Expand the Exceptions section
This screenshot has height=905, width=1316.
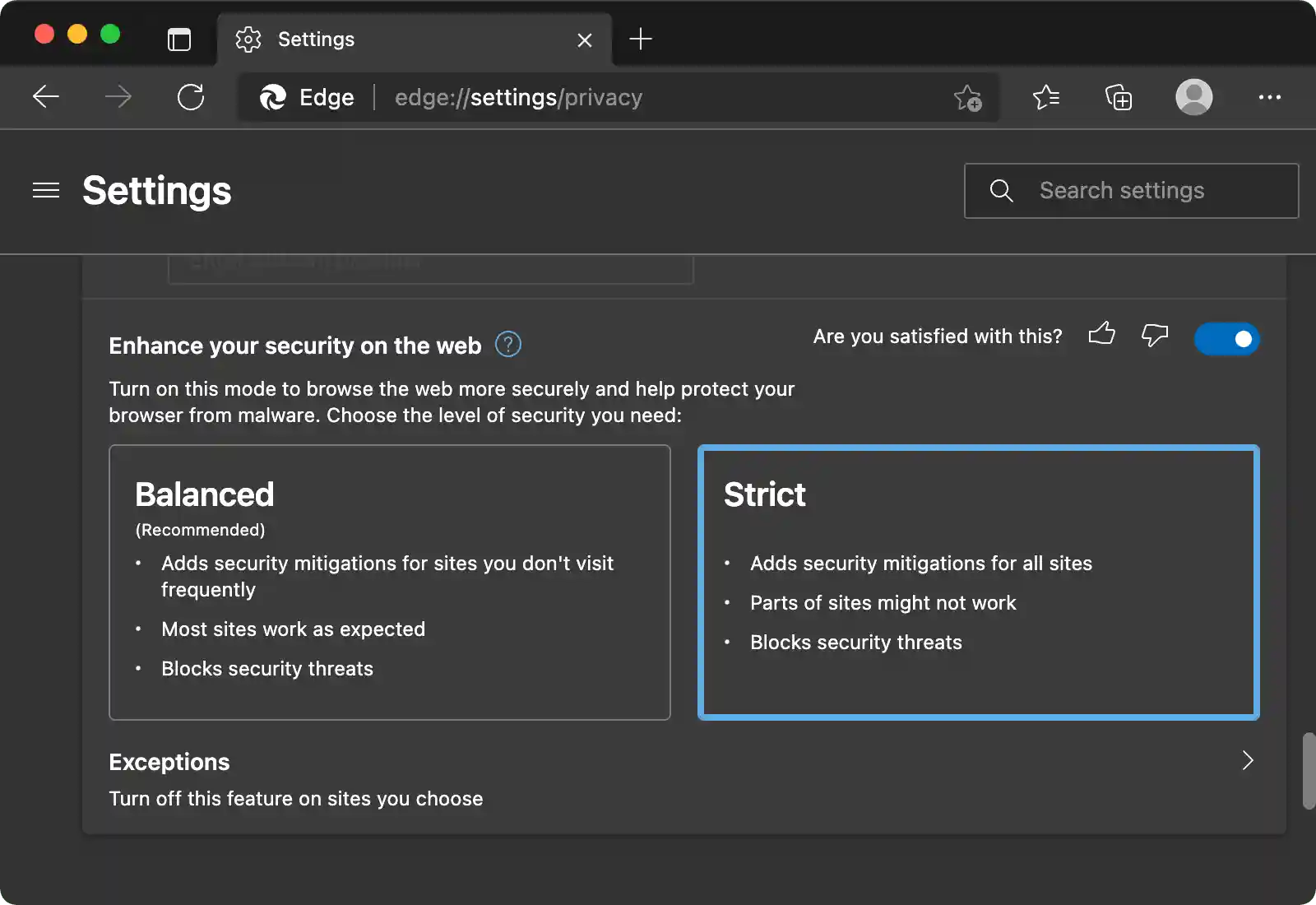pos(1247,761)
